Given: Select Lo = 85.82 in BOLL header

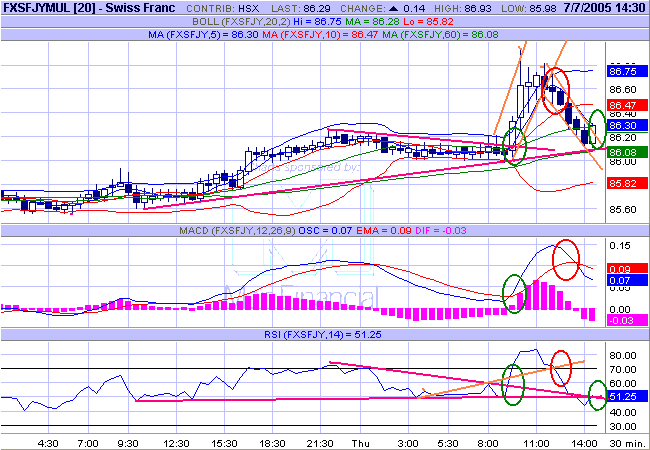Looking at the screenshot, I should 427,22.
